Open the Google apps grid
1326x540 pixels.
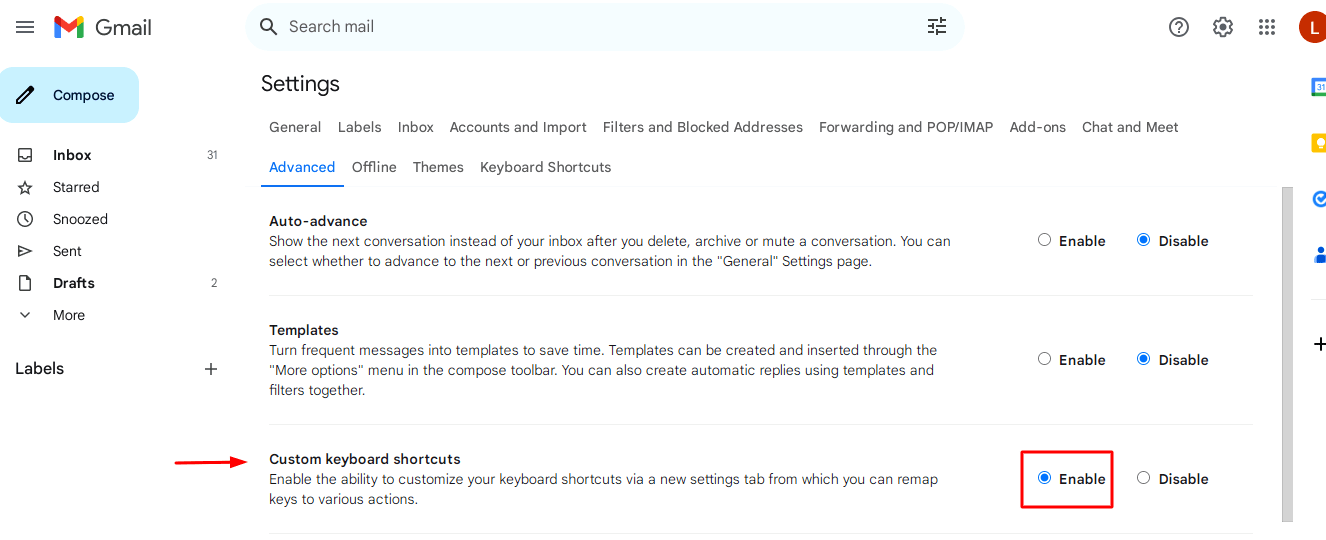tap(1267, 27)
